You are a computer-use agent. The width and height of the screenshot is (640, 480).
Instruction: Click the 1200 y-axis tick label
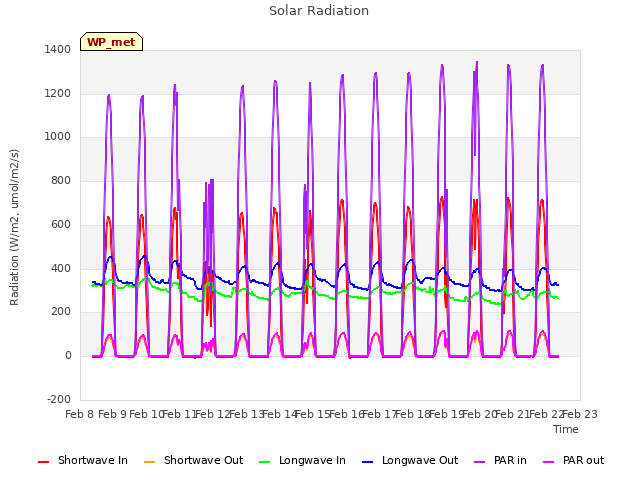[58, 93]
